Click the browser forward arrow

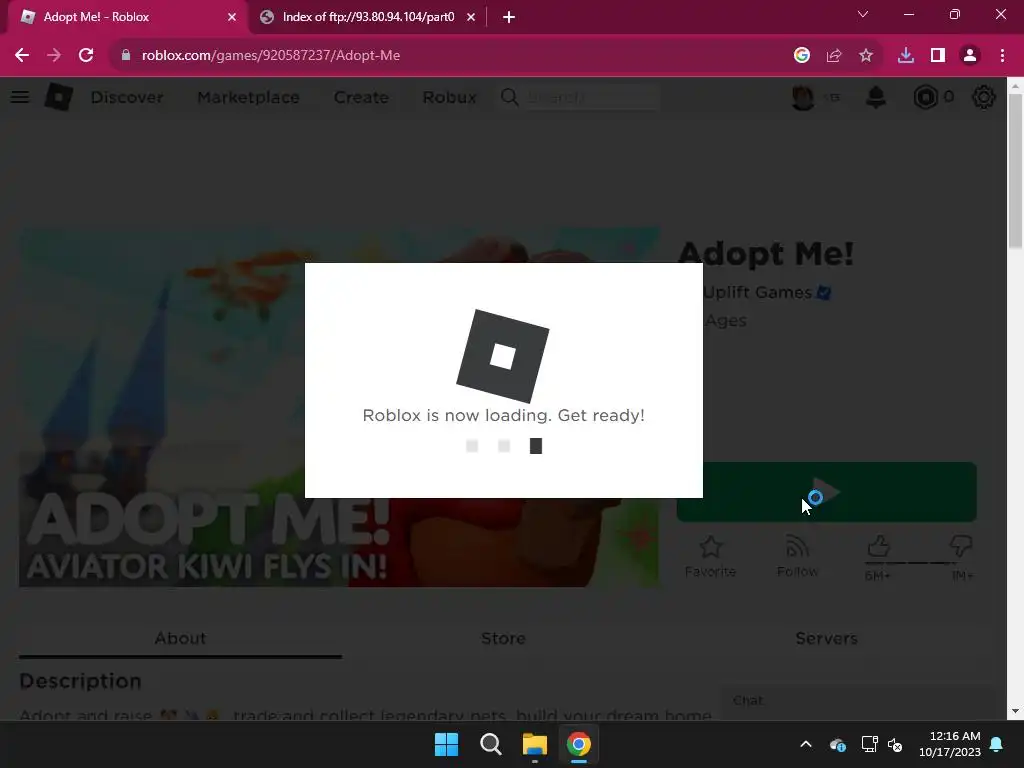tap(54, 56)
